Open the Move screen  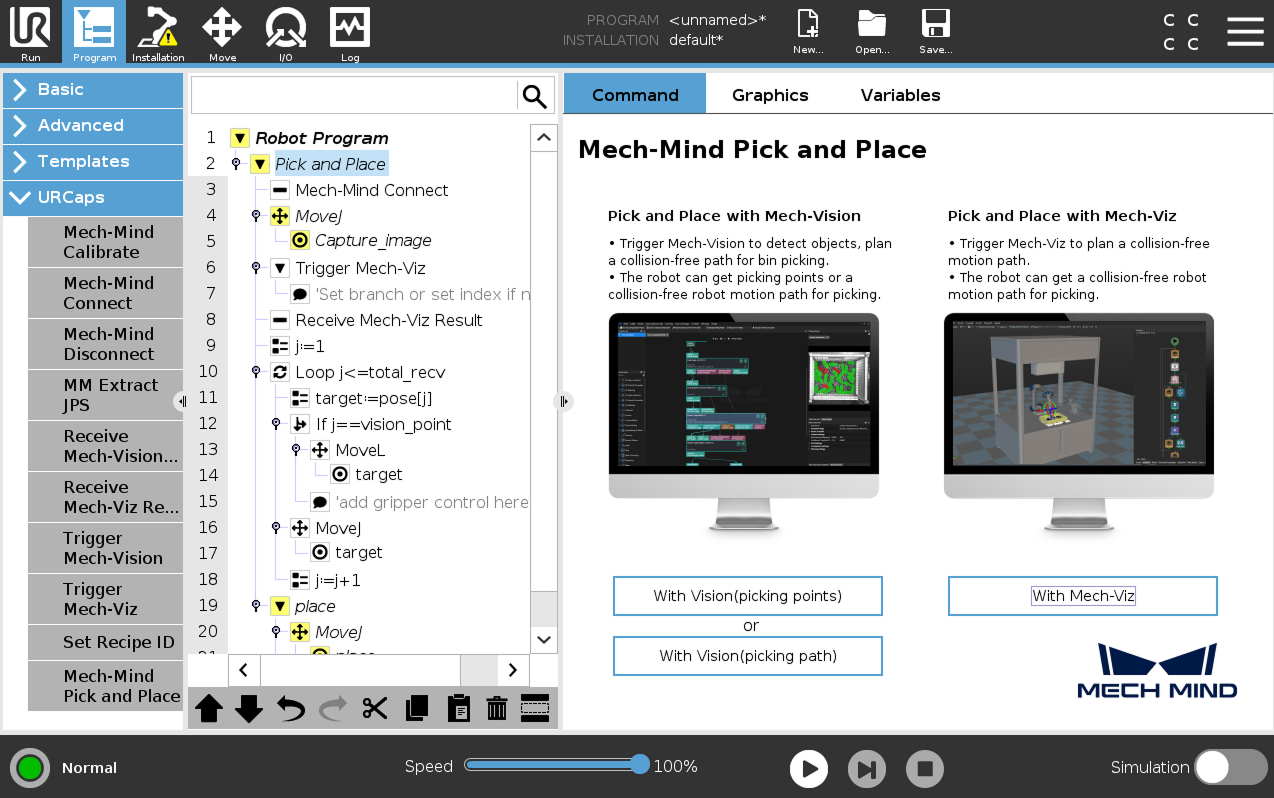222,33
